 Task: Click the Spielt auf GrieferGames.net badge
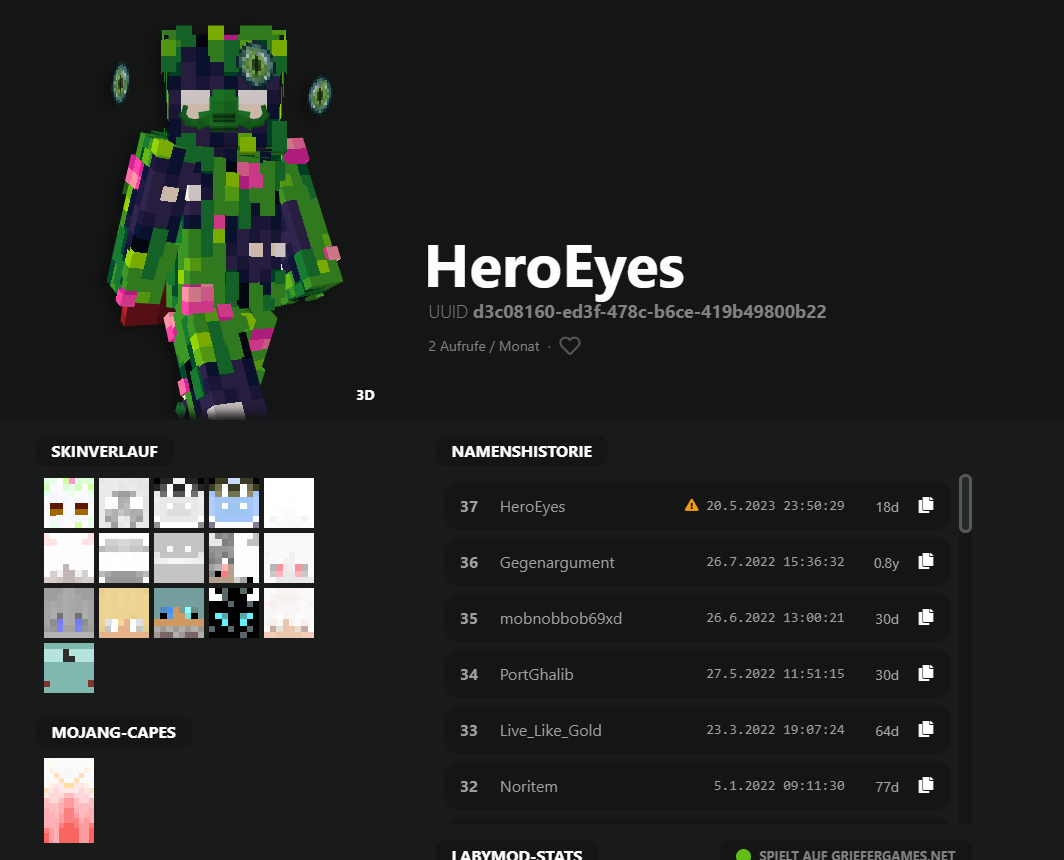point(846,854)
